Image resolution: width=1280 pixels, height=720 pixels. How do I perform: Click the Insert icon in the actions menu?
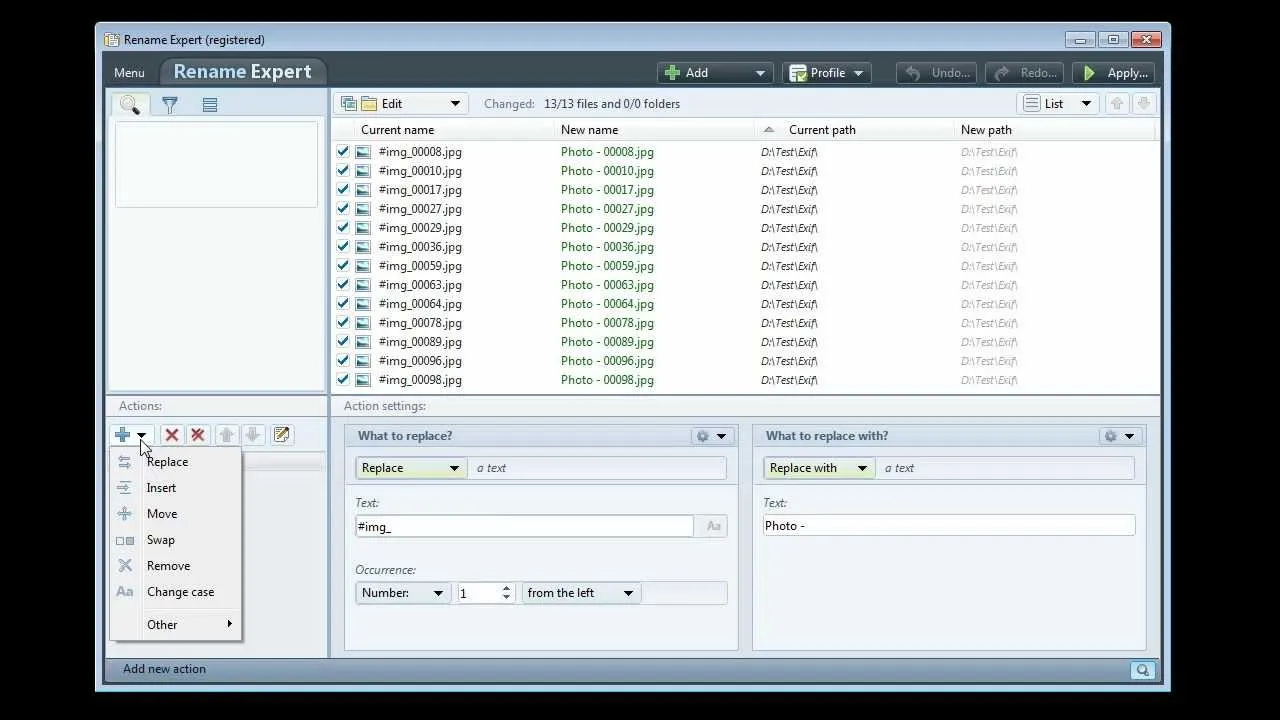point(125,488)
